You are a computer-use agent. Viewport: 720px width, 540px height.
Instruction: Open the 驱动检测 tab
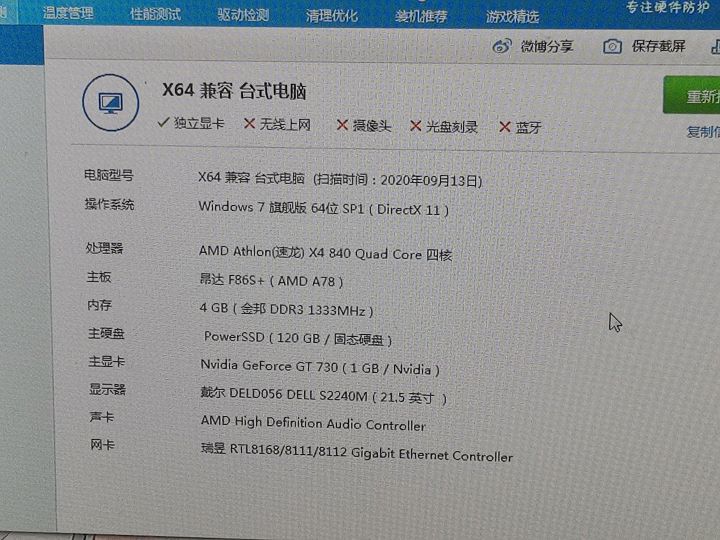pos(243,15)
